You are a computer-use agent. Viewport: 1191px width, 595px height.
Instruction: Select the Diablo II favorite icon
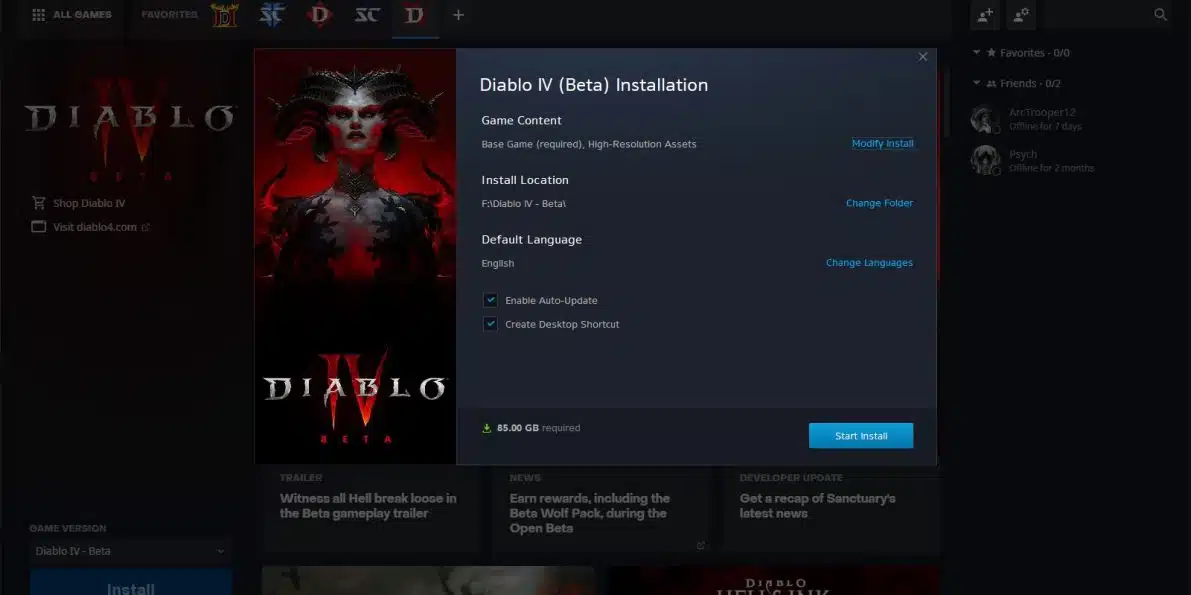[225, 14]
